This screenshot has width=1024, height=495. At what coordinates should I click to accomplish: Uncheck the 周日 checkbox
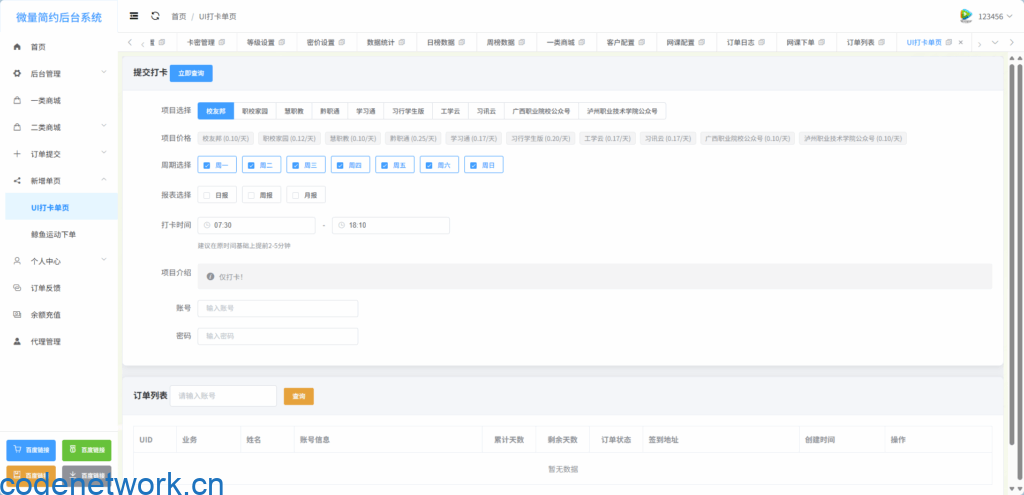pyautogui.click(x=474, y=165)
